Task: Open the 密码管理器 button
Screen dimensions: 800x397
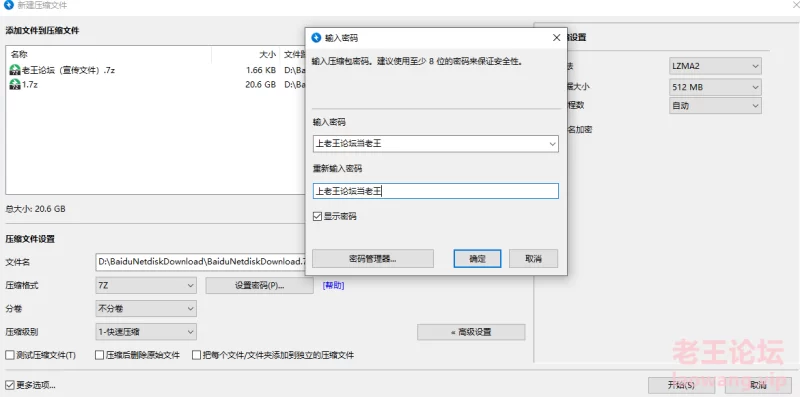Action: [x=373, y=259]
